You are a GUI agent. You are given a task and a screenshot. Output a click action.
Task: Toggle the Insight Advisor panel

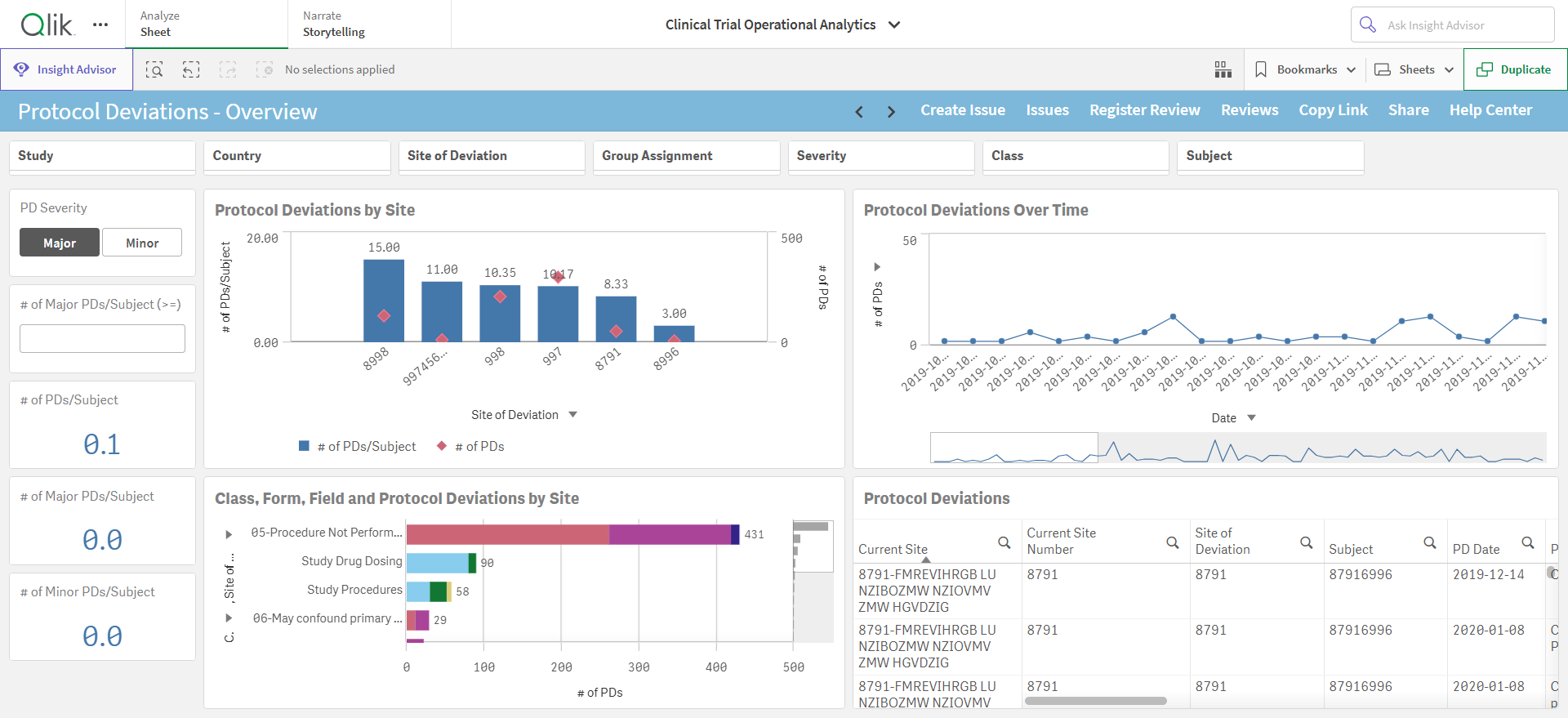tap(66, 69)
